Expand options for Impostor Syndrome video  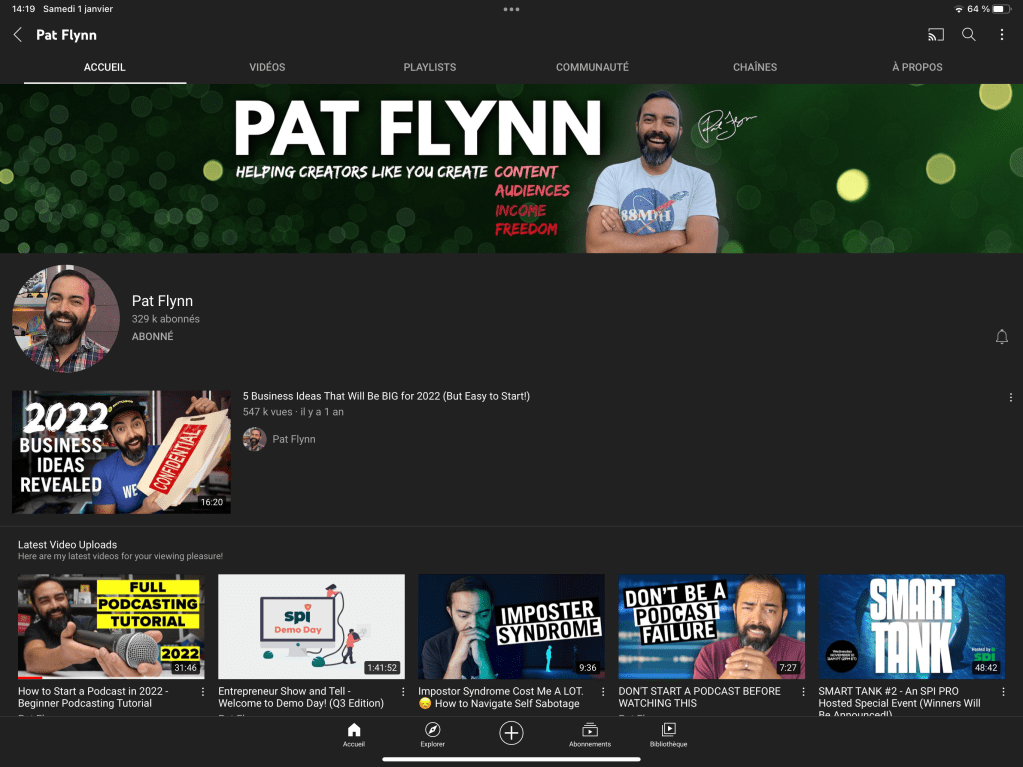pyautogui.click(x=603, y=691)
